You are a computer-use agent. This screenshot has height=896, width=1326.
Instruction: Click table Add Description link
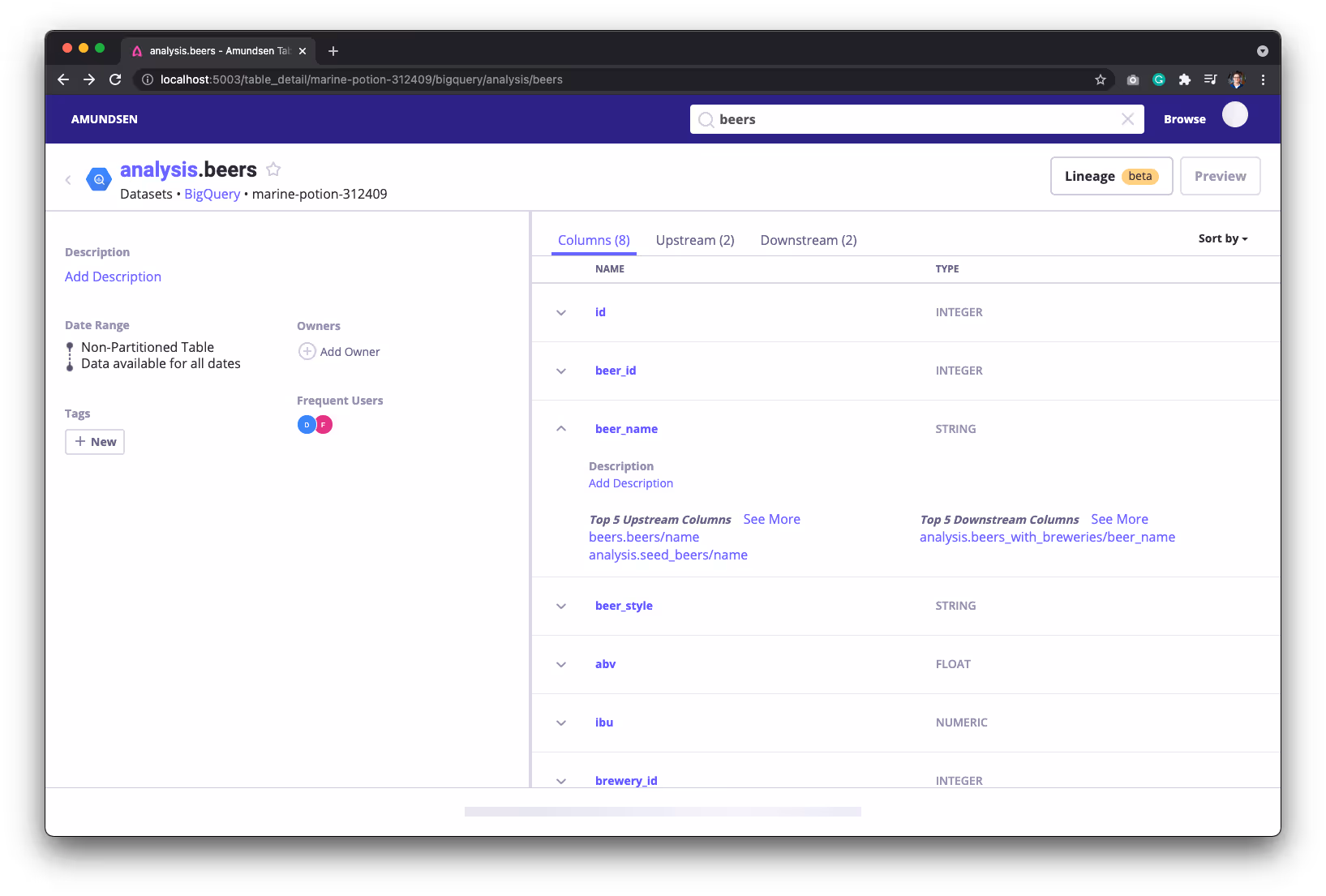point(113,277)
